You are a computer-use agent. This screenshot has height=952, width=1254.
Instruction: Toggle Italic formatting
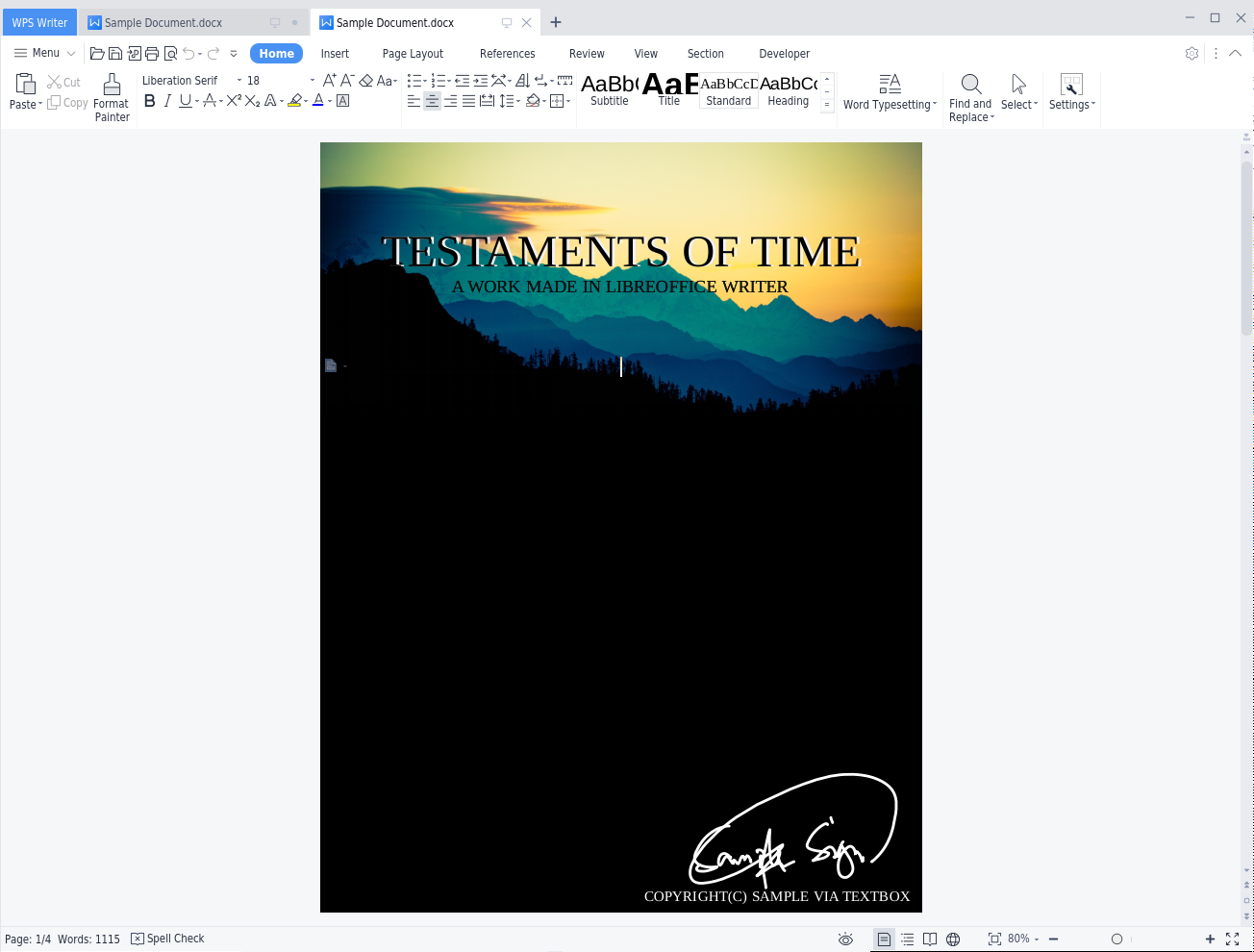point(167,101)
